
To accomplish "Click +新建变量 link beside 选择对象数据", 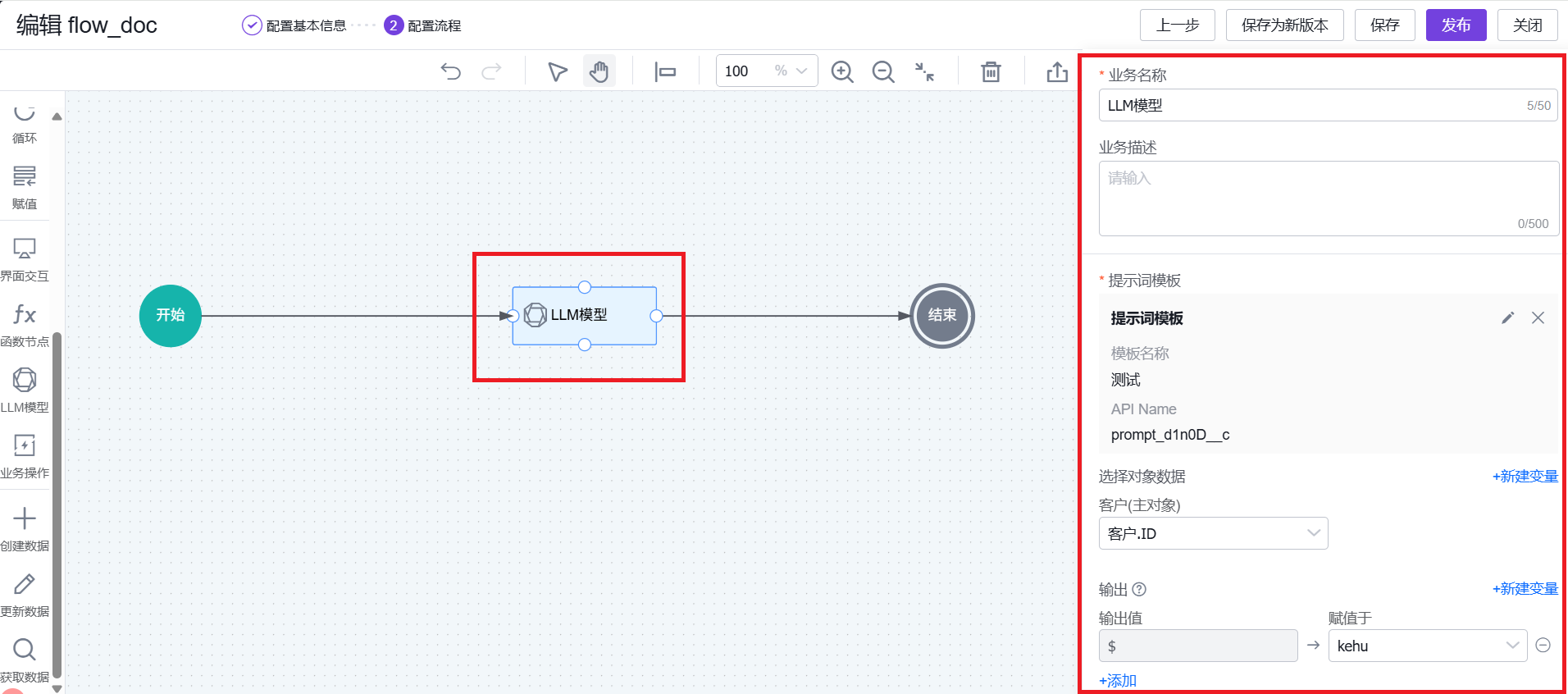I will click(1525, 477).
